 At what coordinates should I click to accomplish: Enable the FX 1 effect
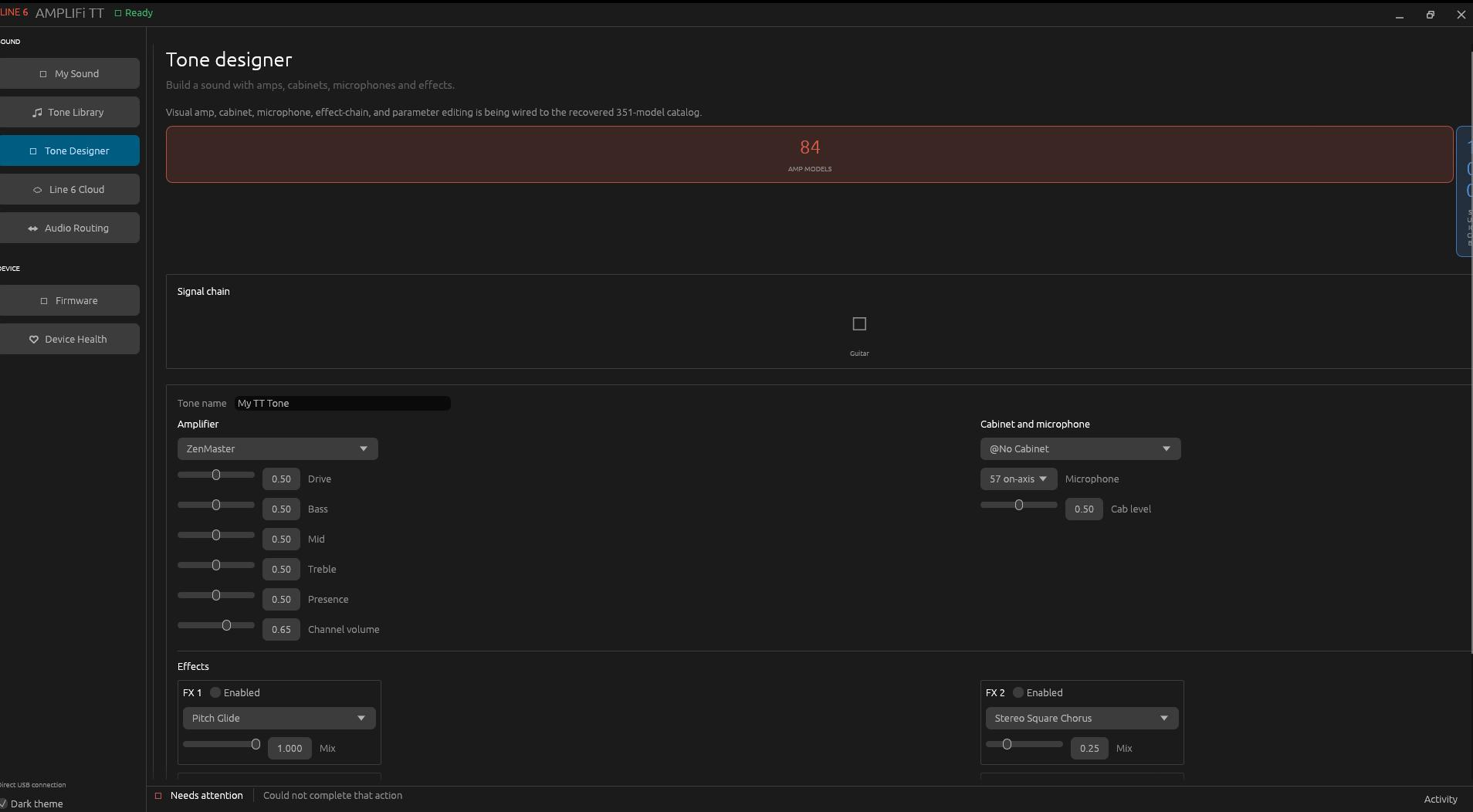tap(215, 692)
